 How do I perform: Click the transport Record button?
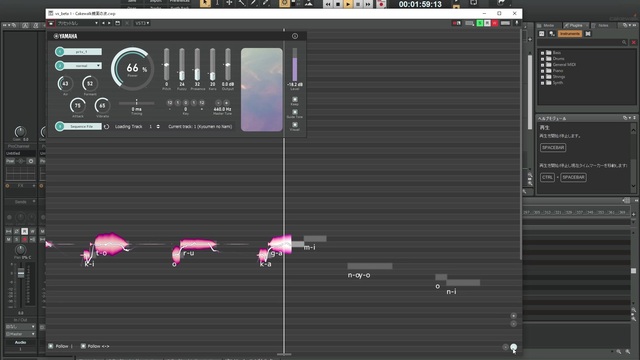tap(381, 4)
